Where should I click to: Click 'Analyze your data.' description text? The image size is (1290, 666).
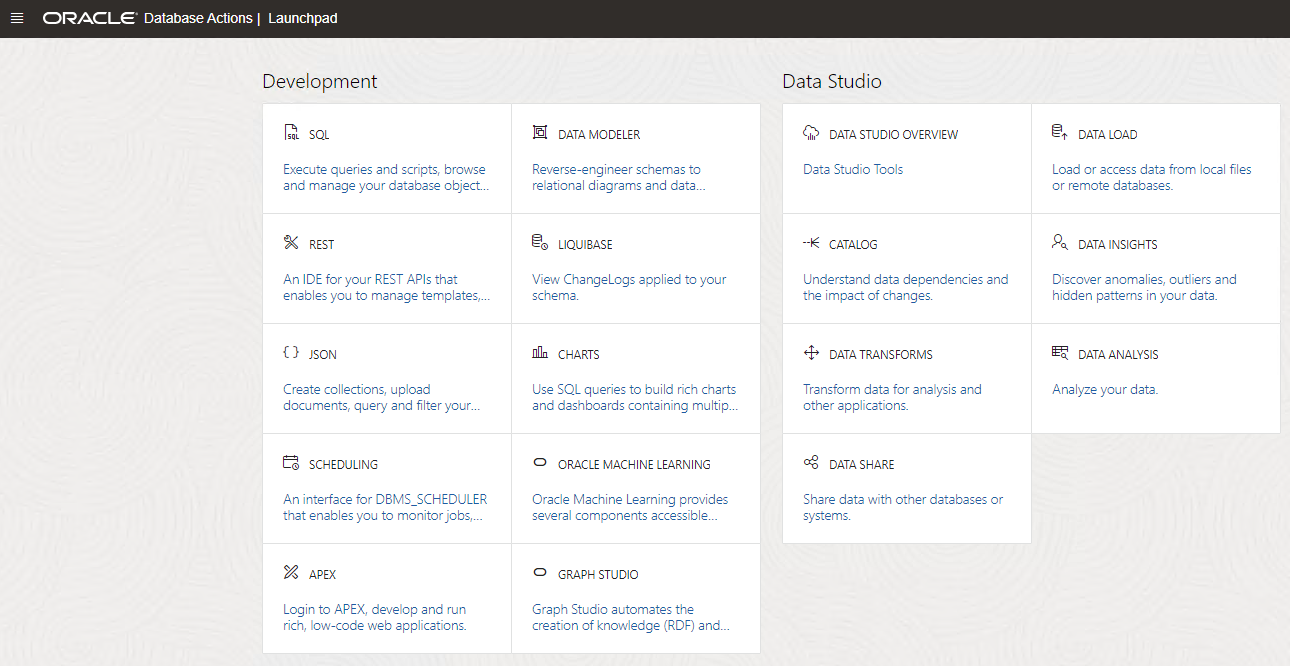point(1105,390)
